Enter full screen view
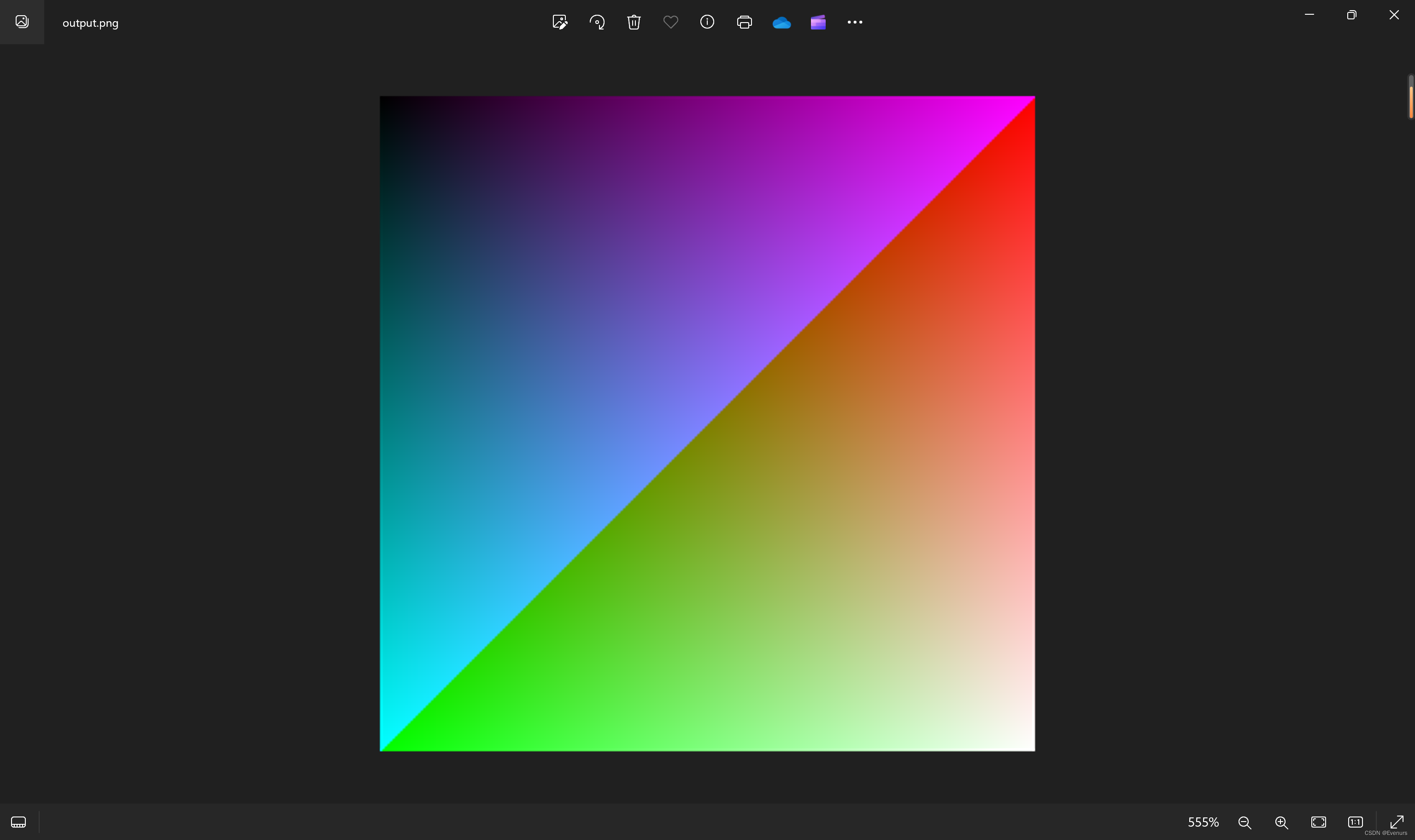1415x840 pixels. [x=1397, y=821]
